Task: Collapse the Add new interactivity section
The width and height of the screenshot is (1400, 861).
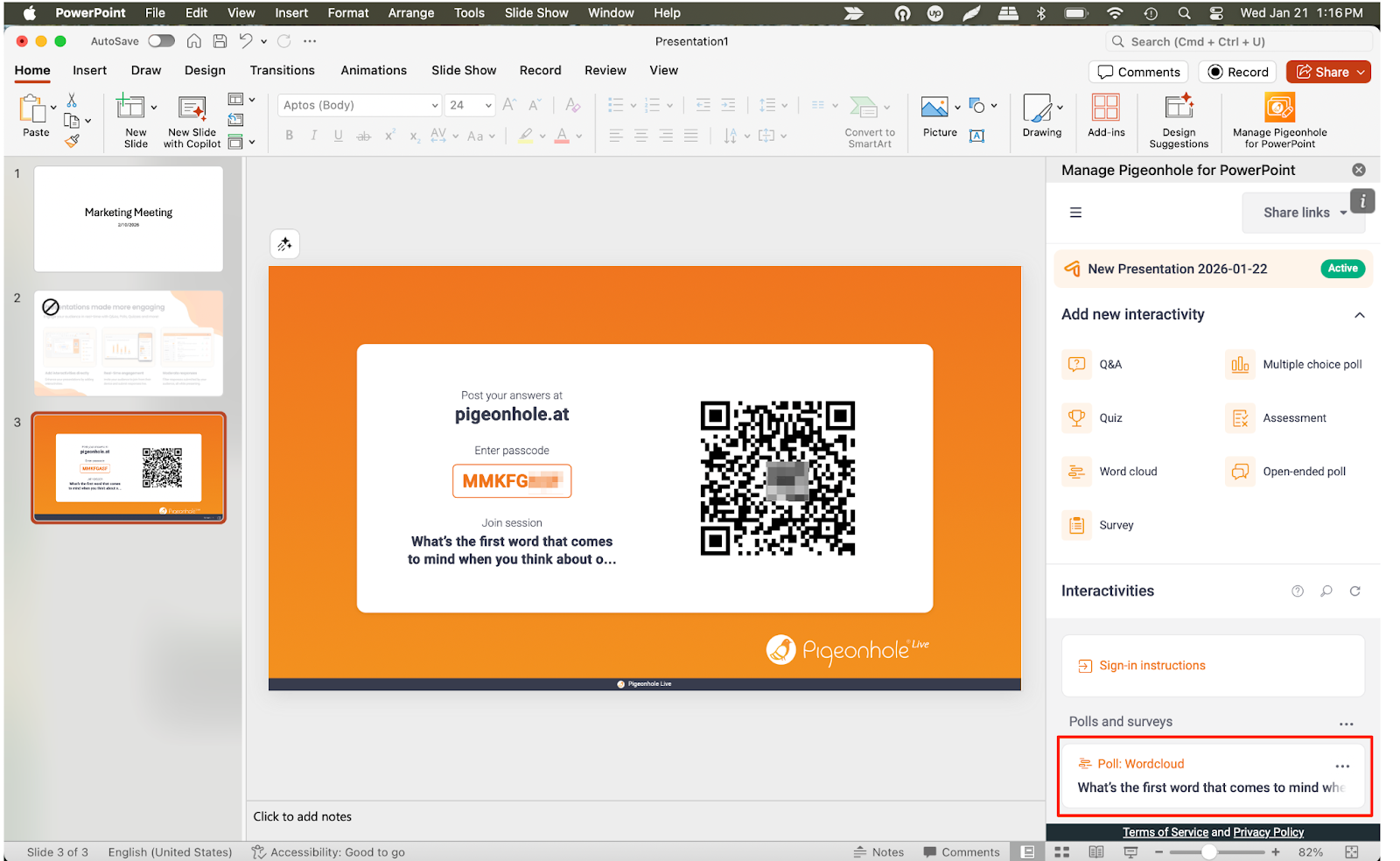Action: (x=1359, y=315)
